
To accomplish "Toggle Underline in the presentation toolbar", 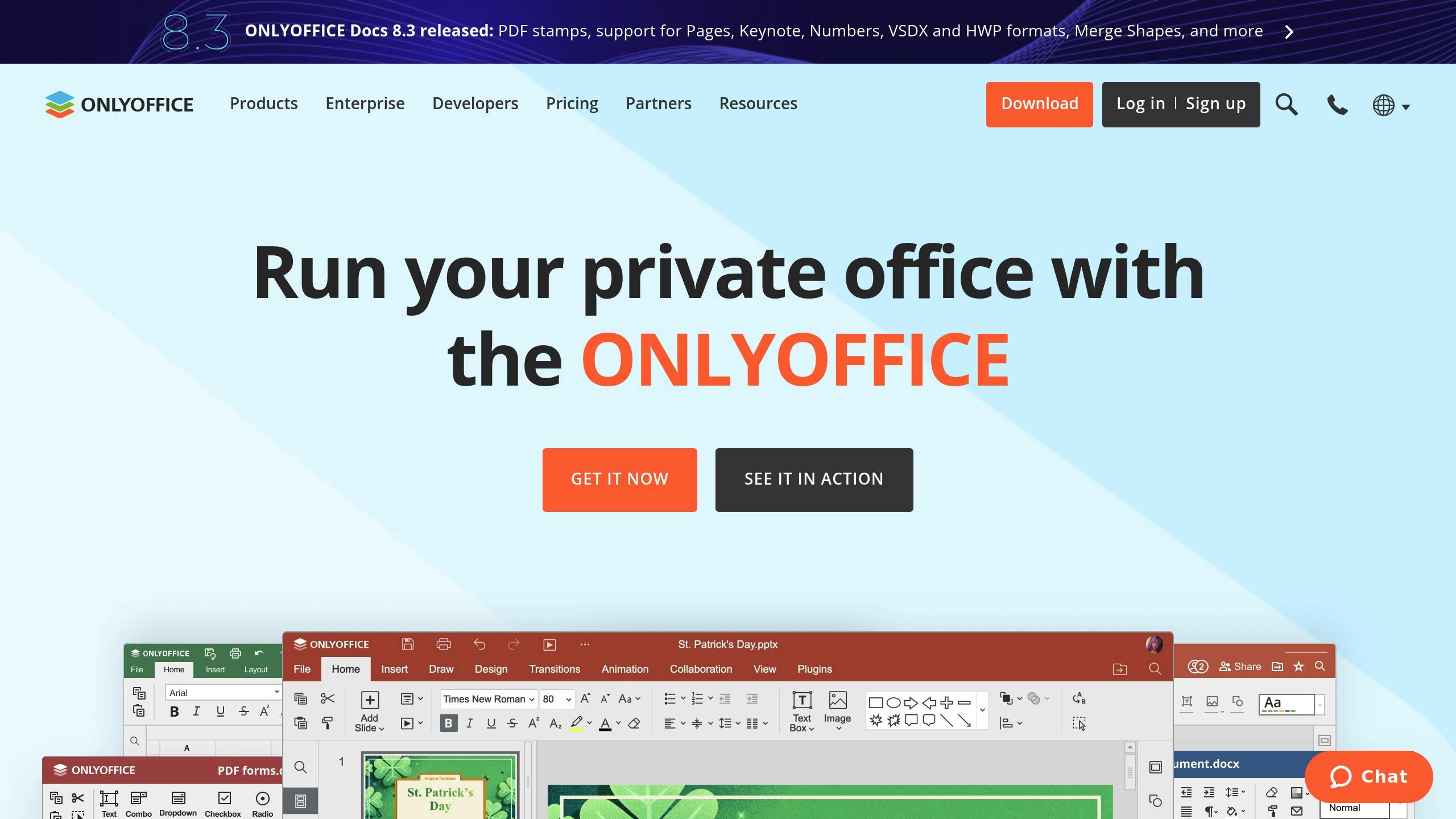I will click(x=491, y=723).
